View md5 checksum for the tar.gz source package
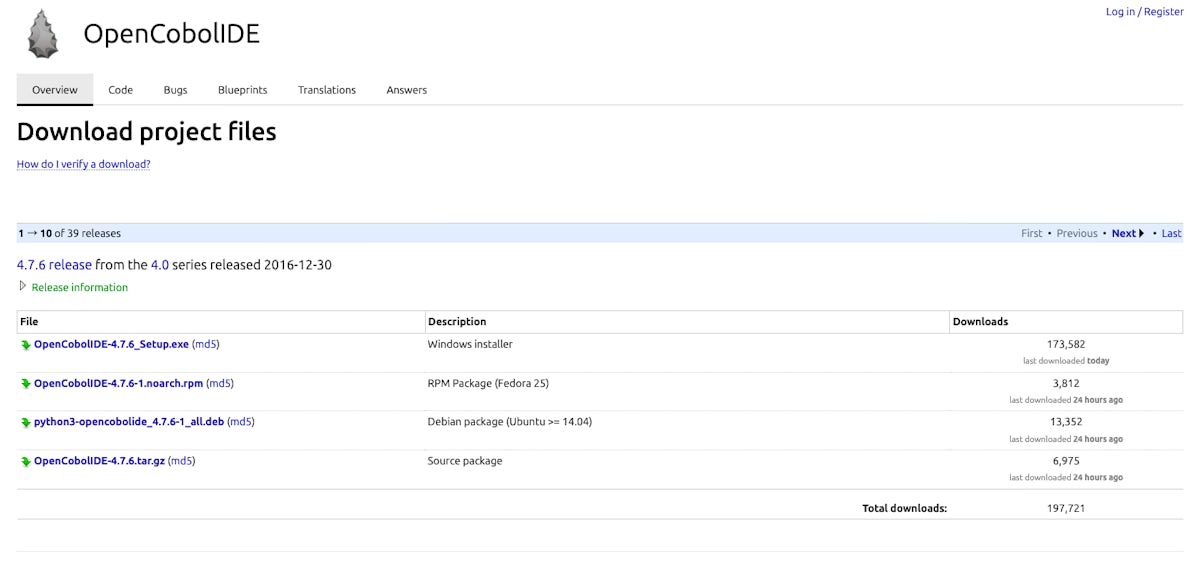The image size is (1200, 567). (x=181, y=461)
